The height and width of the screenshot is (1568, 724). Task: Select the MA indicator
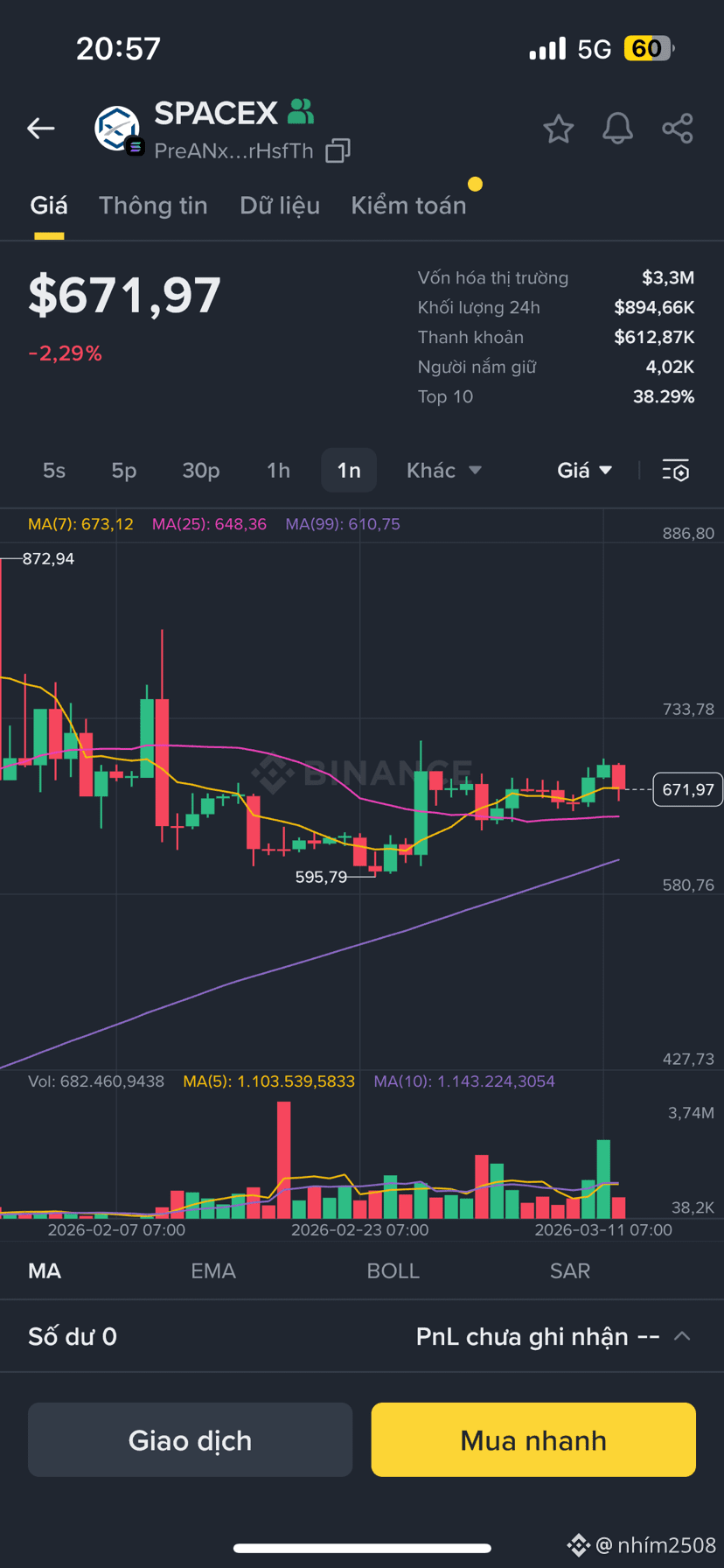45,1271
